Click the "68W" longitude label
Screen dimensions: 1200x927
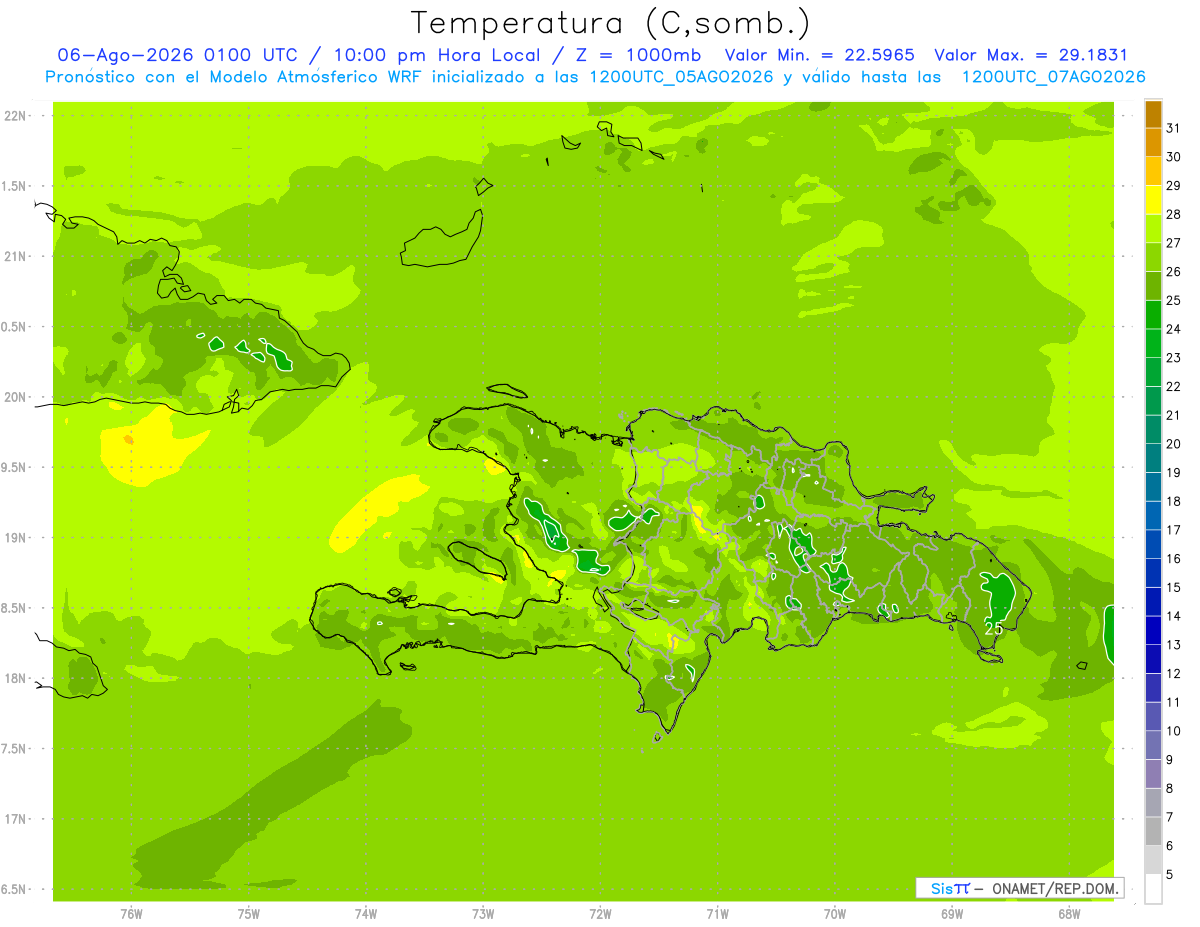point(1069,914)
